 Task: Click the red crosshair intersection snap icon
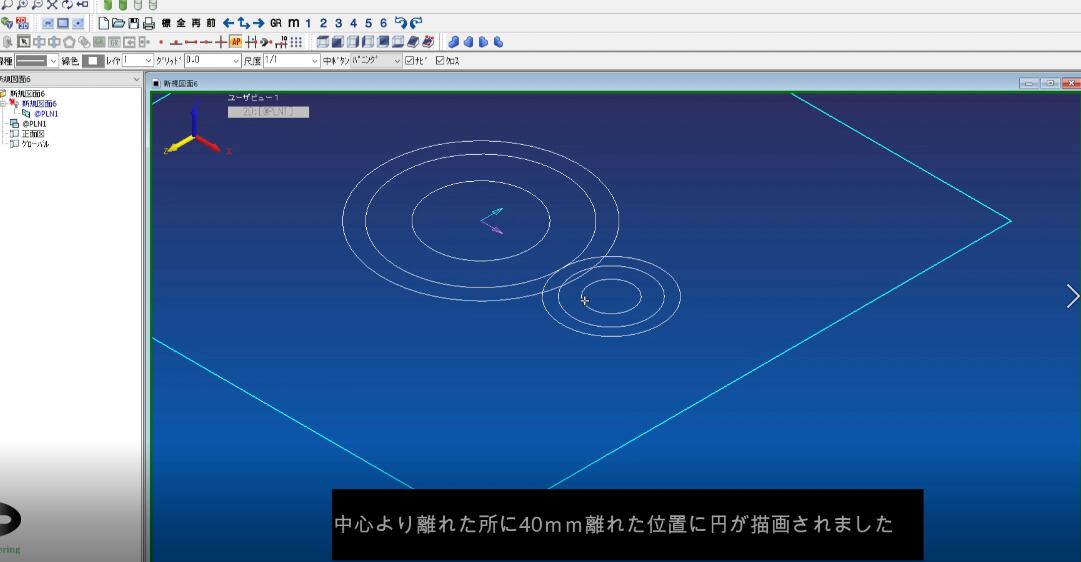pos(221,42)
